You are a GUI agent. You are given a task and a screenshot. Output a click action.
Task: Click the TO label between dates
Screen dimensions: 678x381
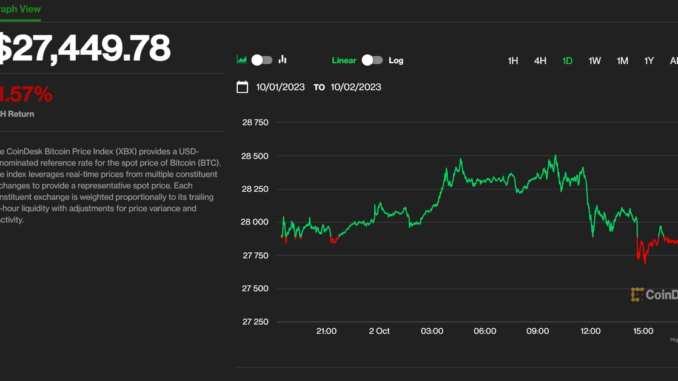(319, 87)
